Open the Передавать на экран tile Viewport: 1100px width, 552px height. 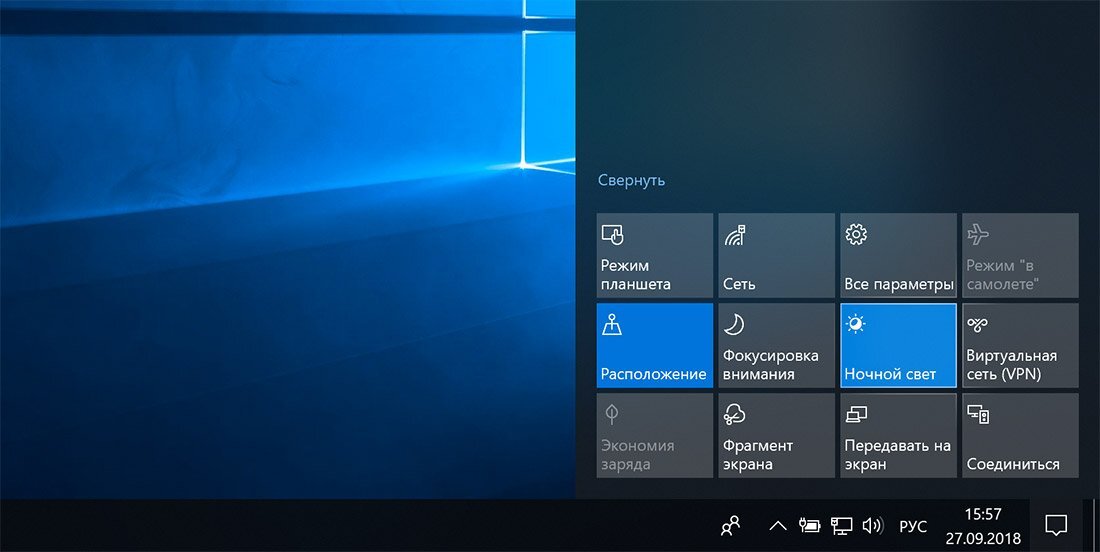point(899,436)
